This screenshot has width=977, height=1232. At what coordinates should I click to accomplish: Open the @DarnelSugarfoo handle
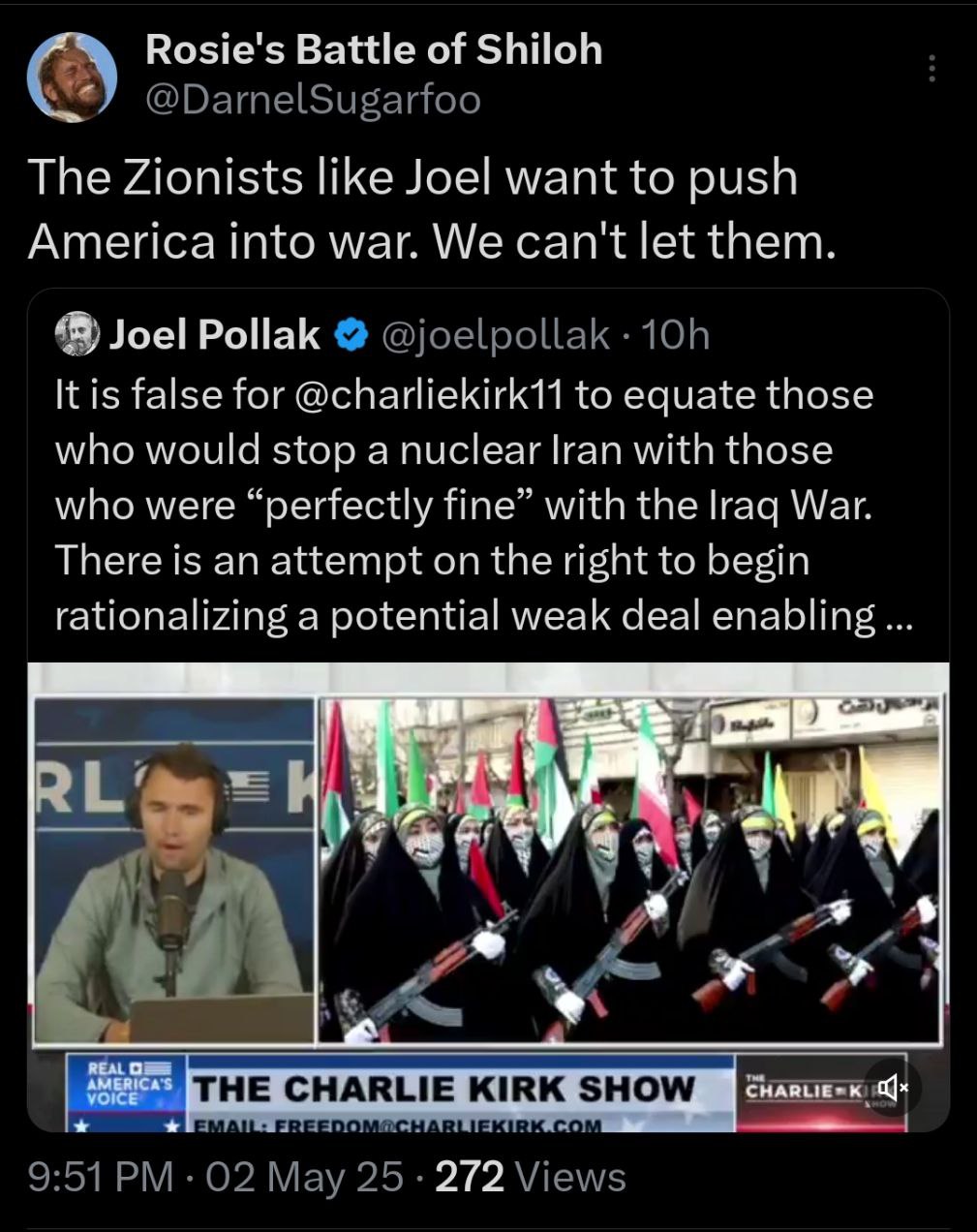point(313,100)
